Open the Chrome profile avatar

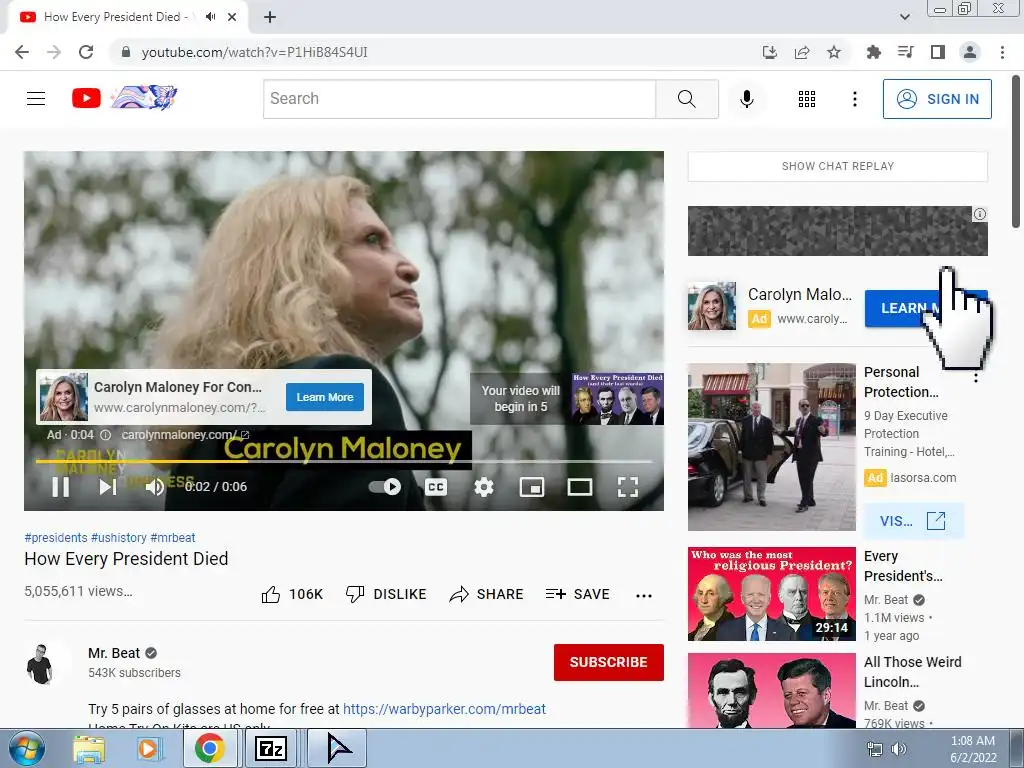970,52
